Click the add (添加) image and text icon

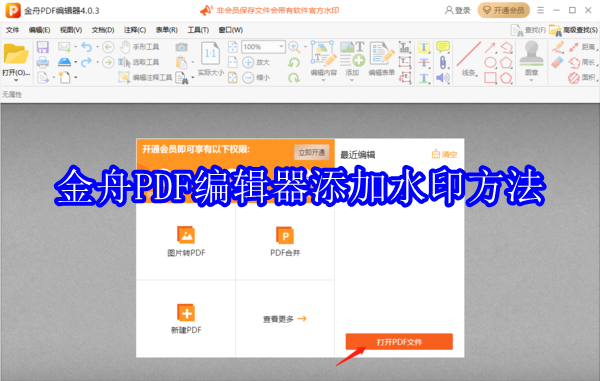click(352, 54)
